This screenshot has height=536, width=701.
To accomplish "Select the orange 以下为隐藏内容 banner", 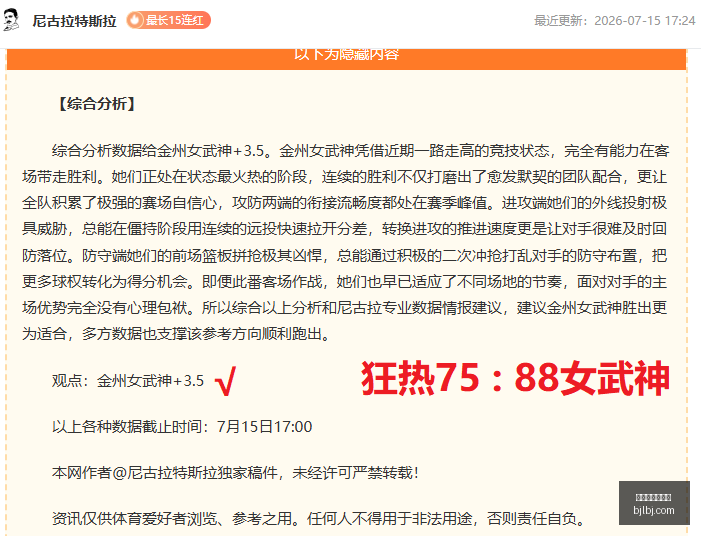I will pos(346,59).
